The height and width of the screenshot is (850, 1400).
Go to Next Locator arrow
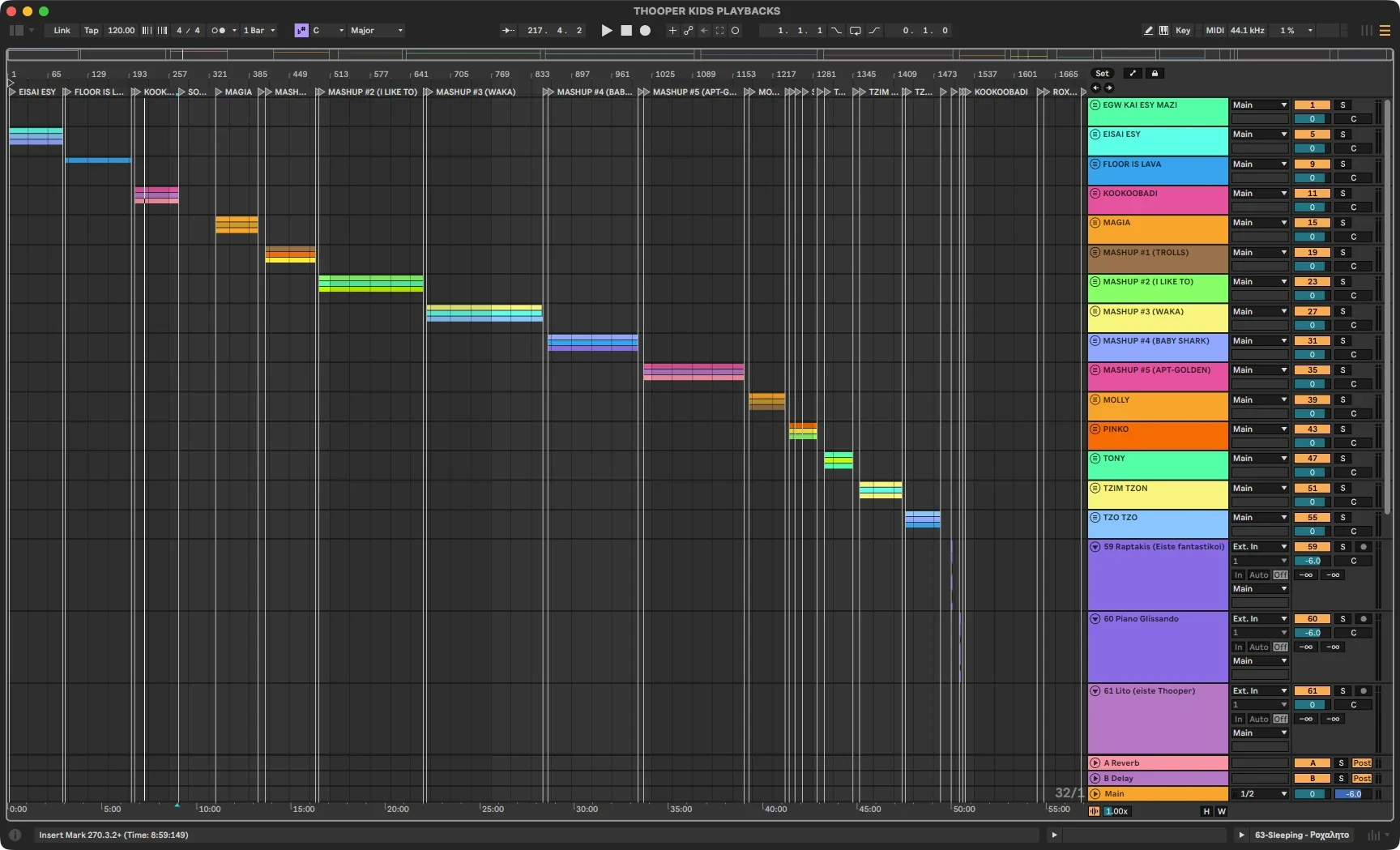[1108, 88]
